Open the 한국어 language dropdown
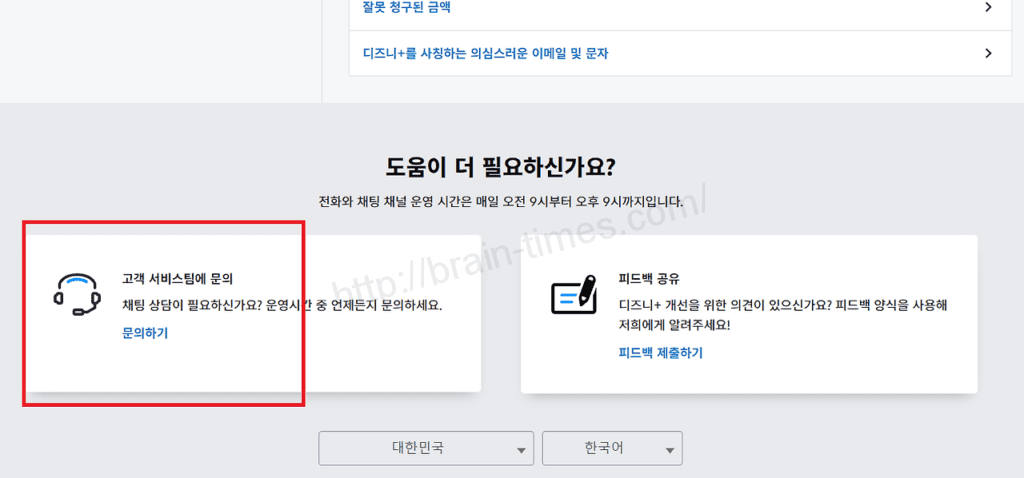 click(x=604, y=448)
